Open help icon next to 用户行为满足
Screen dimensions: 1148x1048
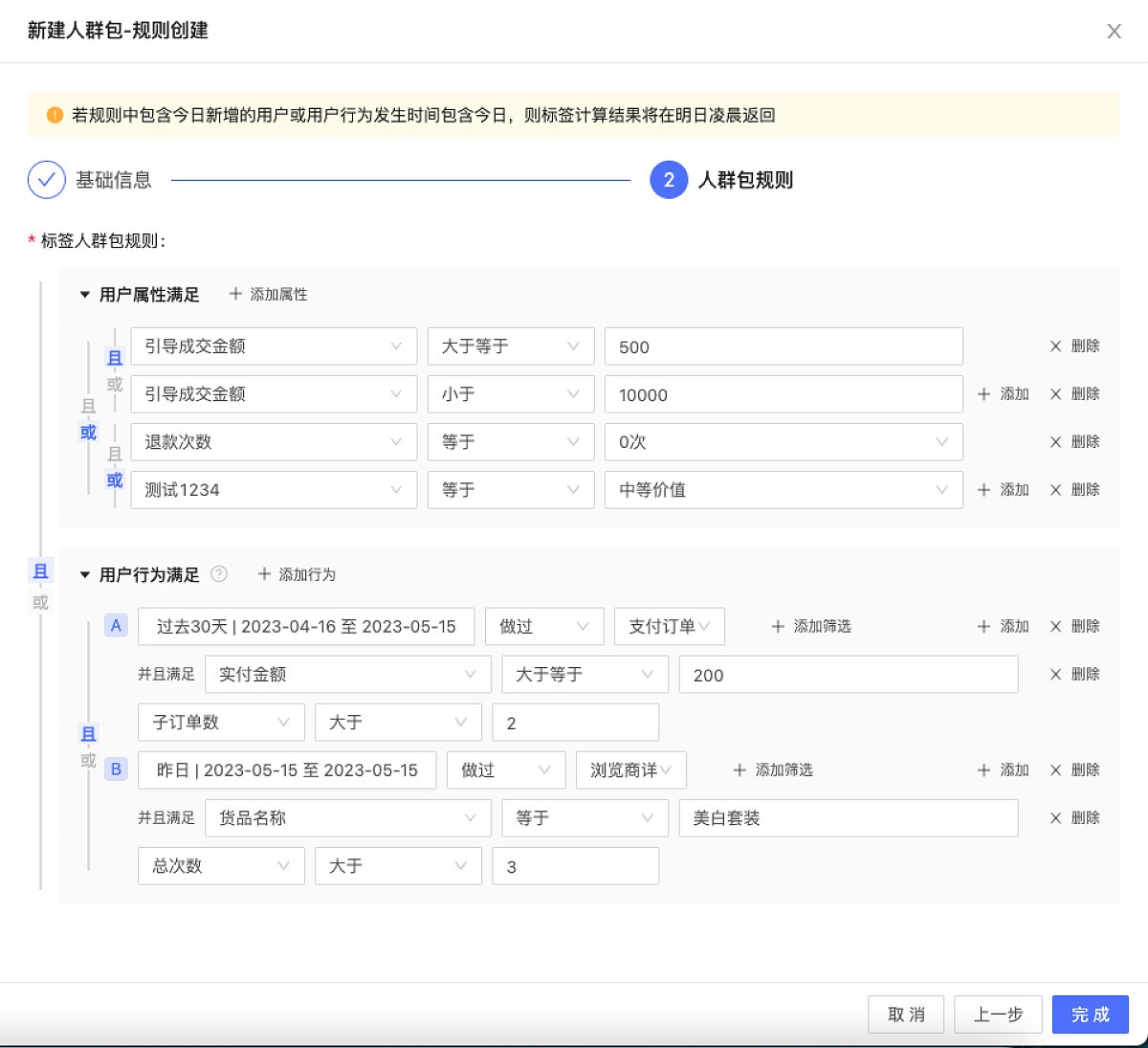(219, 574)
